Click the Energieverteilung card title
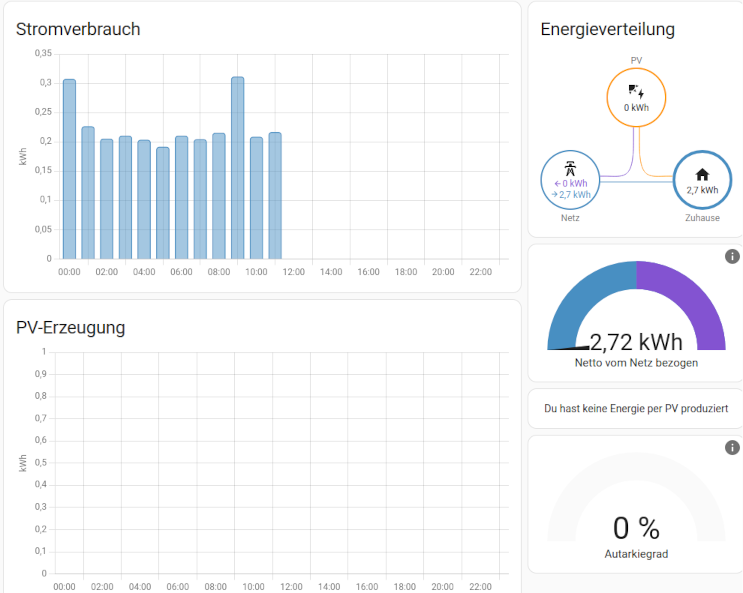Image resolution: width=743 pixels, height=593 pixels. (607, 29)
